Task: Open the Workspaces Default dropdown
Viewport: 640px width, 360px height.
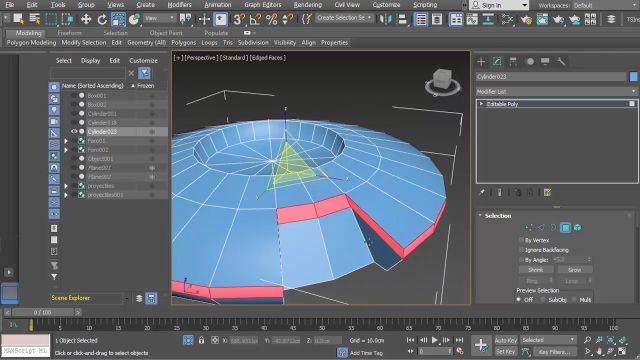Action: (x=606, y=5)
